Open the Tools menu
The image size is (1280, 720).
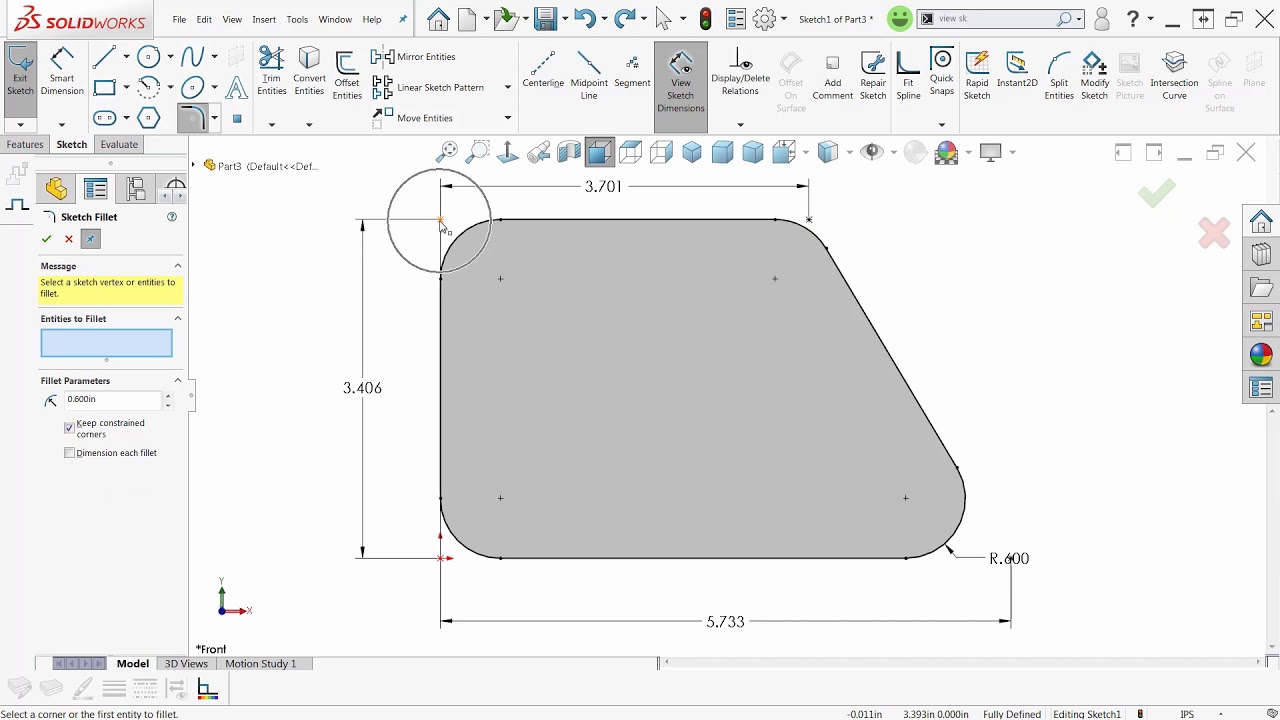297,19
